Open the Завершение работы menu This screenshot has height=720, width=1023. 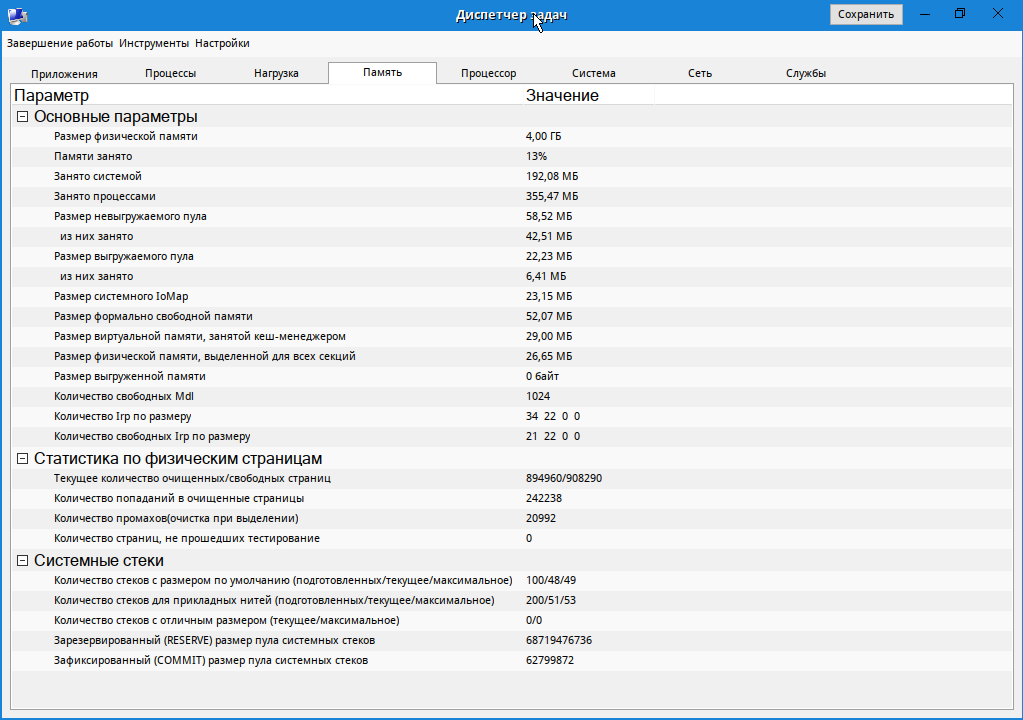tap(60, 43)
